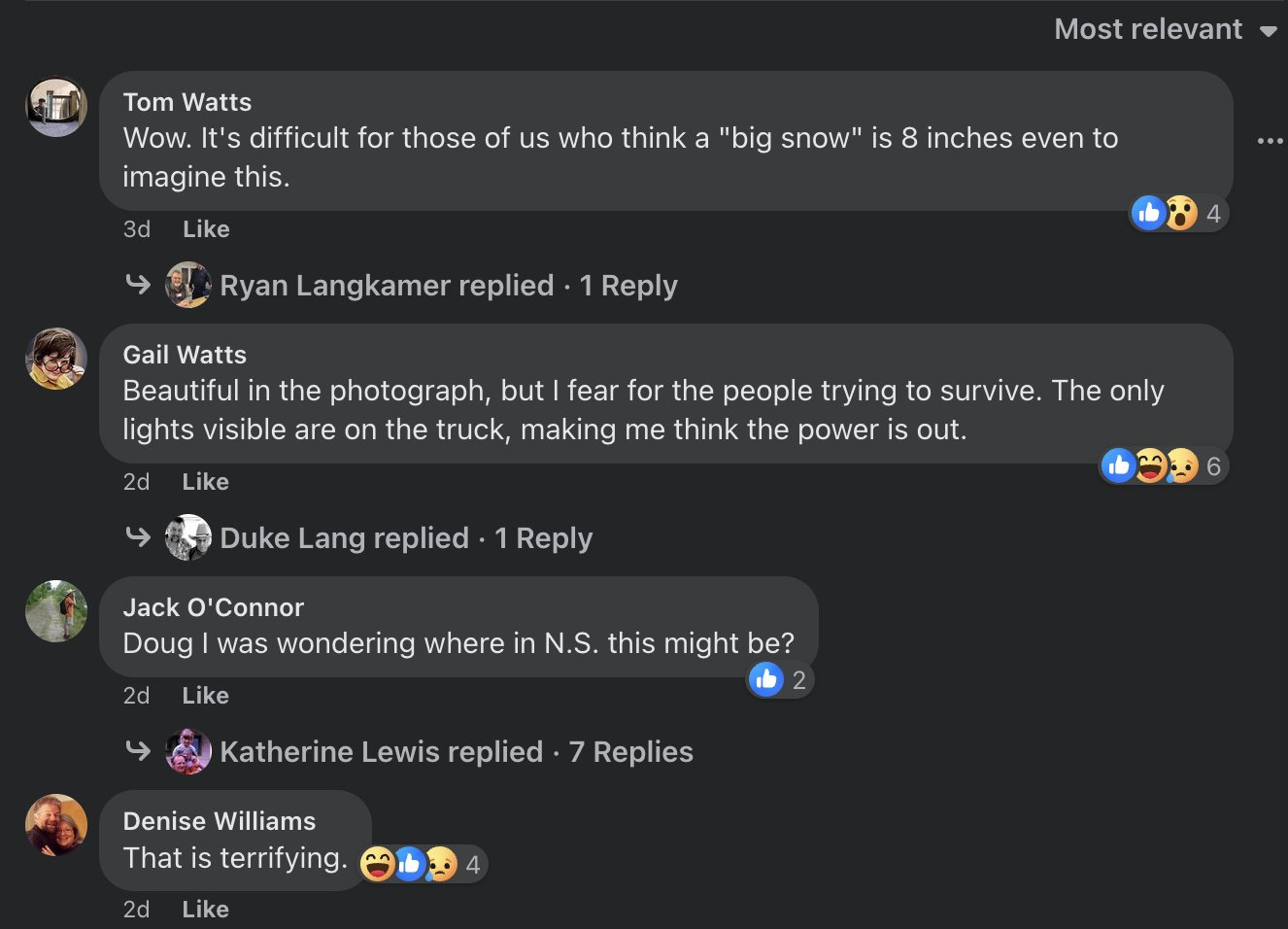
Task: Click Gail Watts' avatar
Action: point(56,359)
